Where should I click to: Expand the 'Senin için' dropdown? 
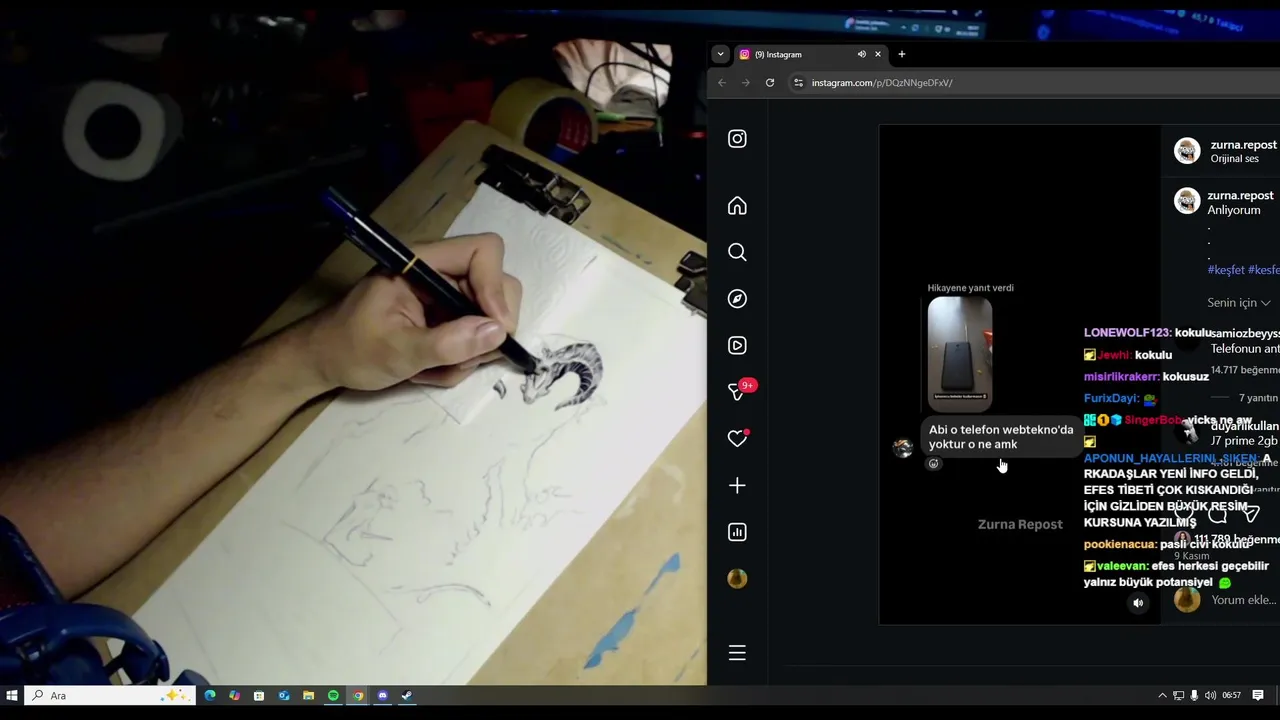pos(1239,303)
